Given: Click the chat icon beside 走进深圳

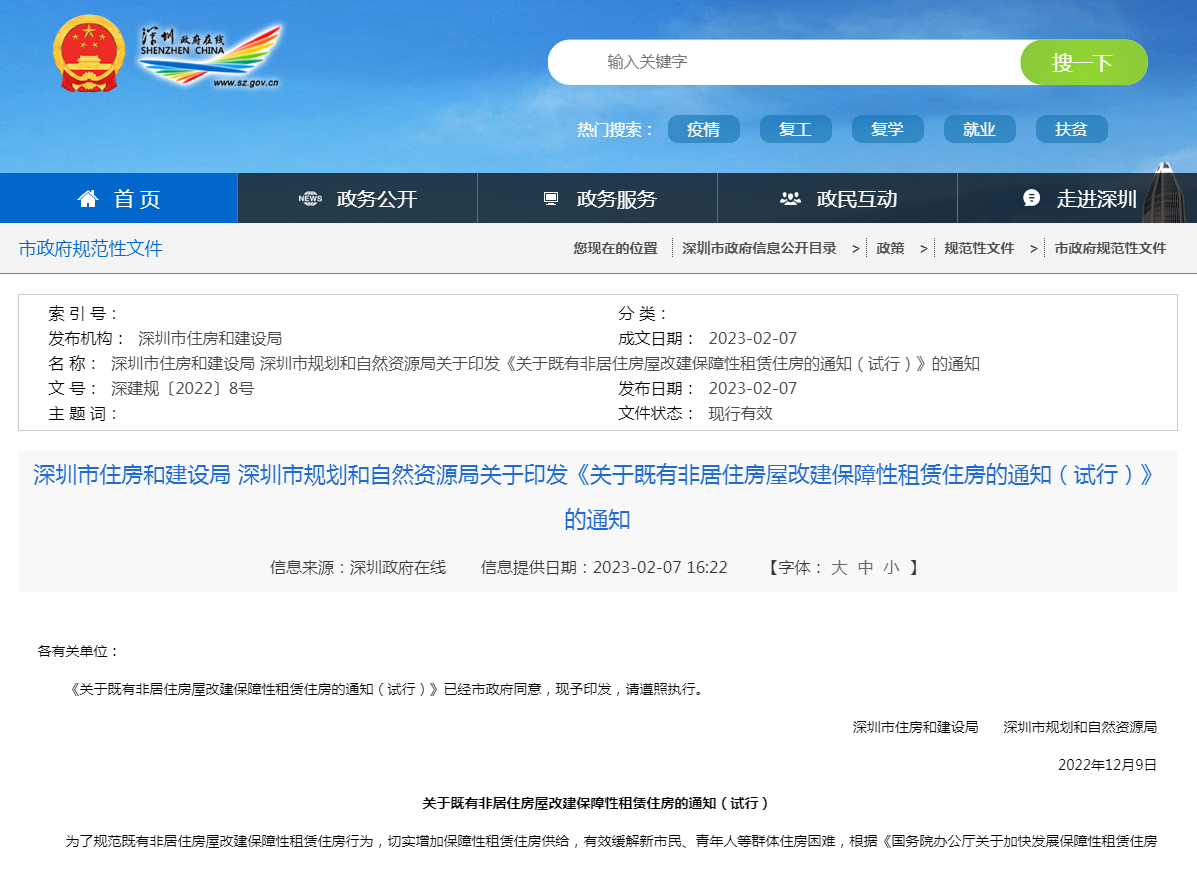Looking at the screenshot, I should click(x=1031, y=198).
